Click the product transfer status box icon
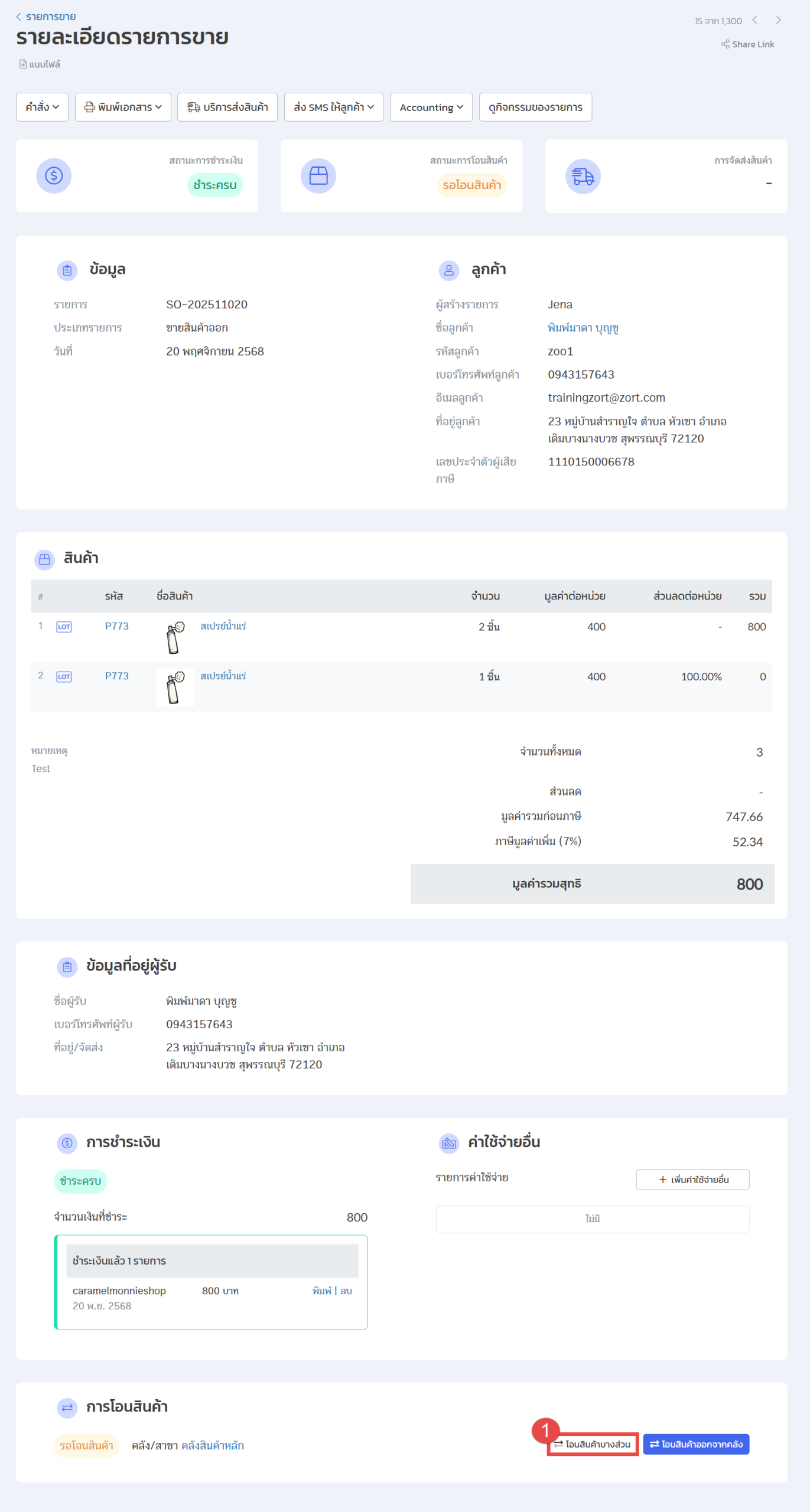Screen dimensions: 810x1512 318,175
